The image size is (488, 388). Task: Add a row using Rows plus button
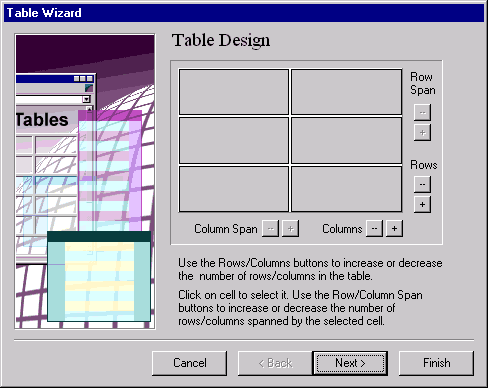point(422,204)
